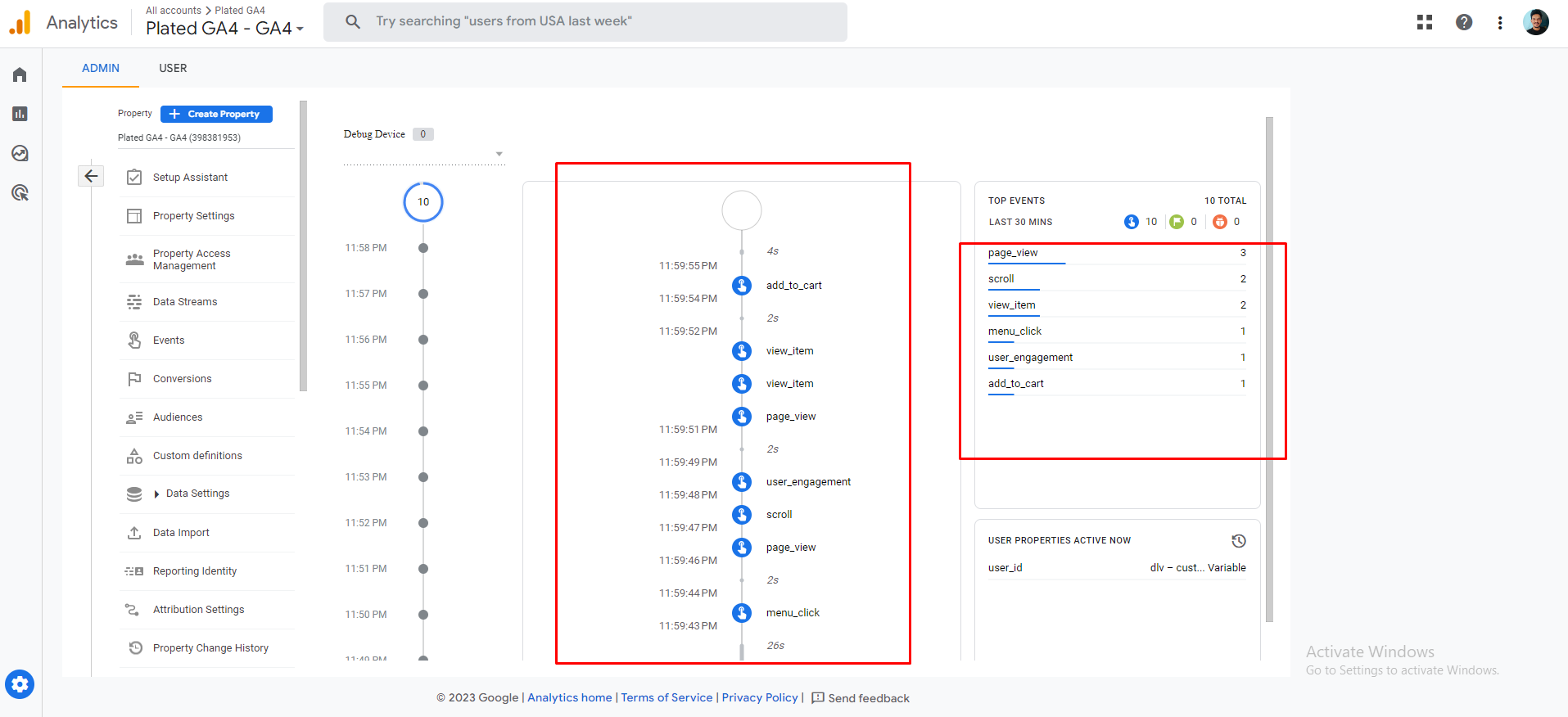This screenshot has width=1568, height=717.
Task: Open the Debug Device dropdown
Action: (499, 154)
